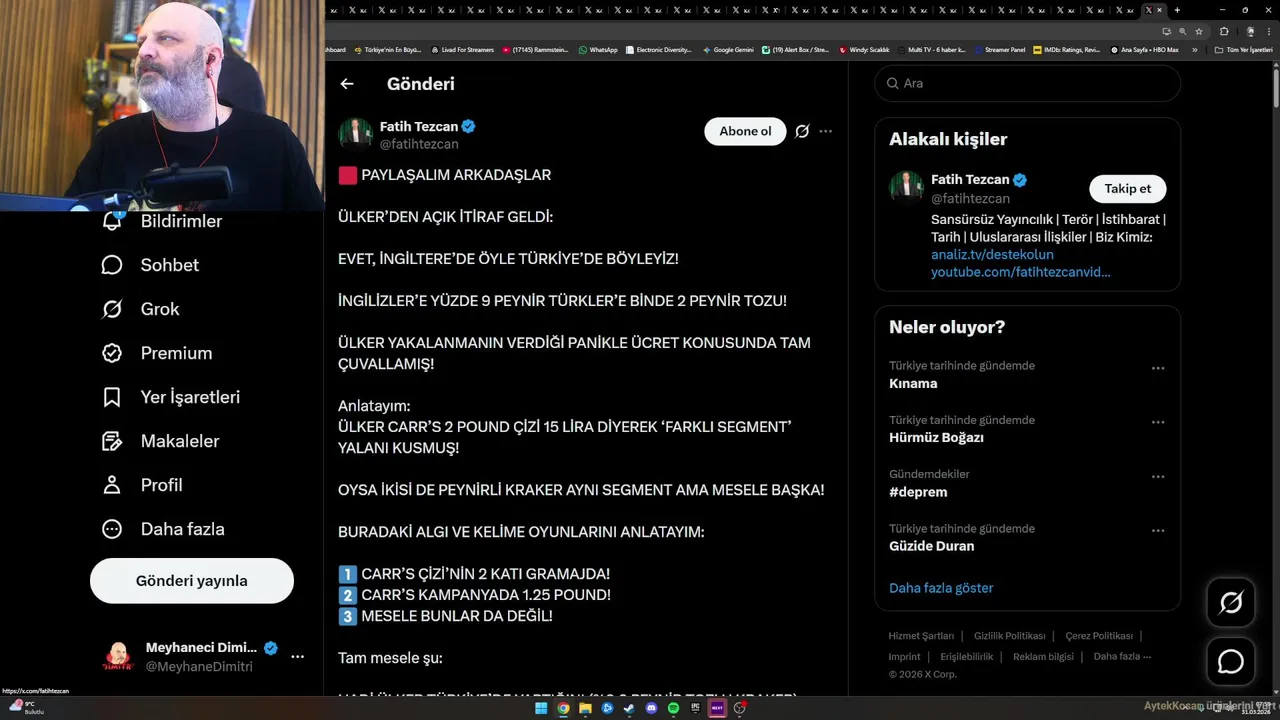Open Ana Sayfa HBO Max bookmark
This screenshot has height=720, width=1280.
coord(1144,49)
